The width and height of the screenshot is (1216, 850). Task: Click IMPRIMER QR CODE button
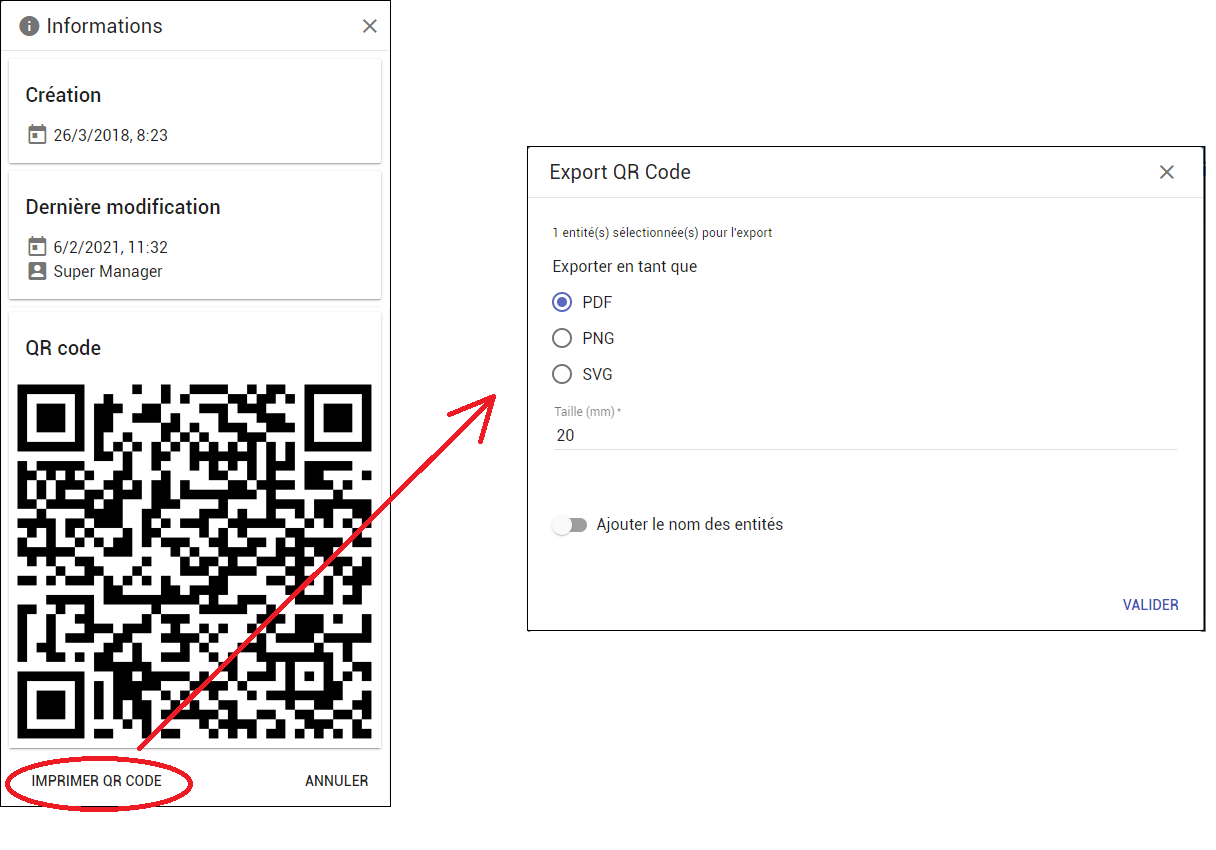pos(96,781)
